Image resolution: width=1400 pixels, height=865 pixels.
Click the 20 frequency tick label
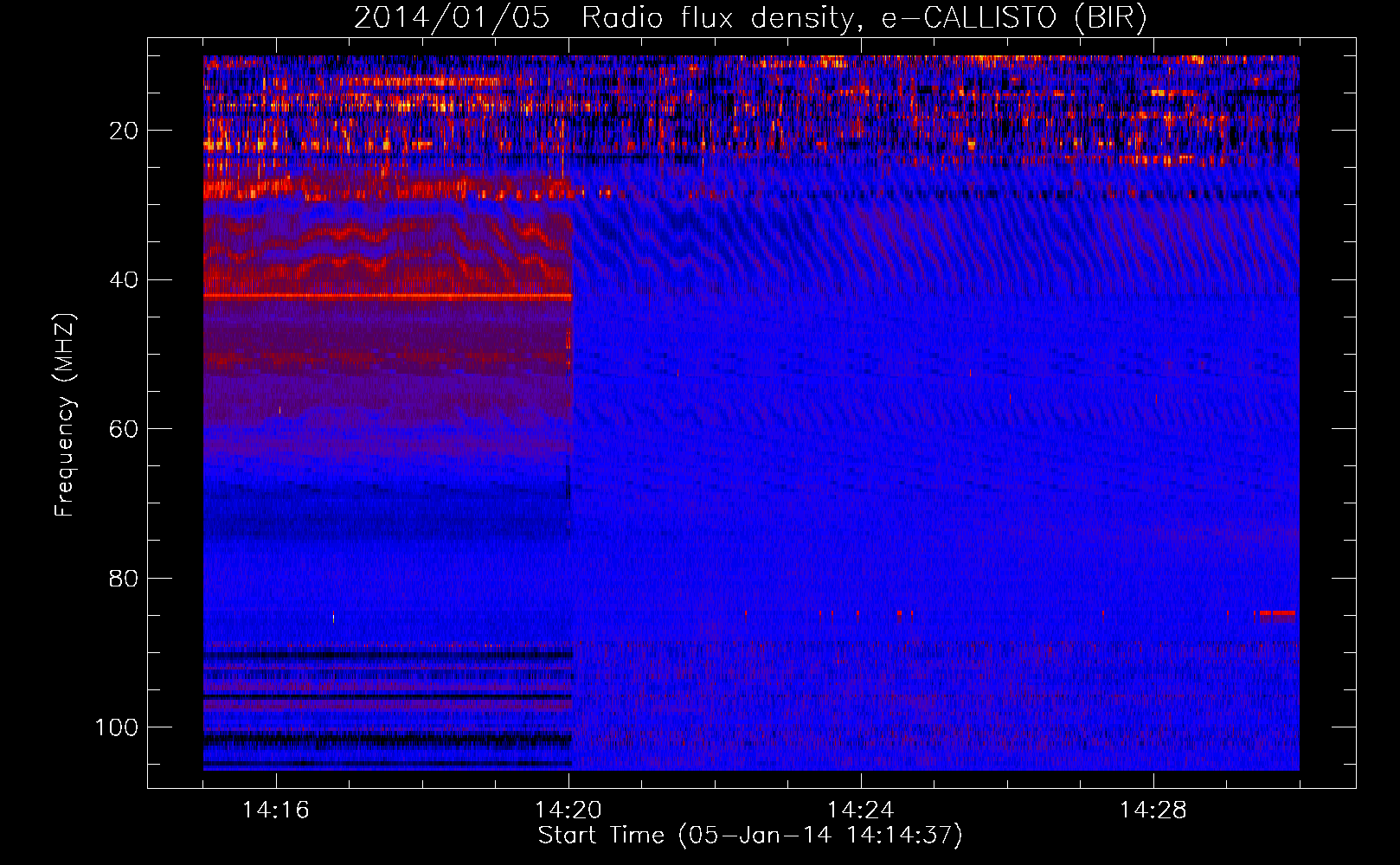point(124,131)
